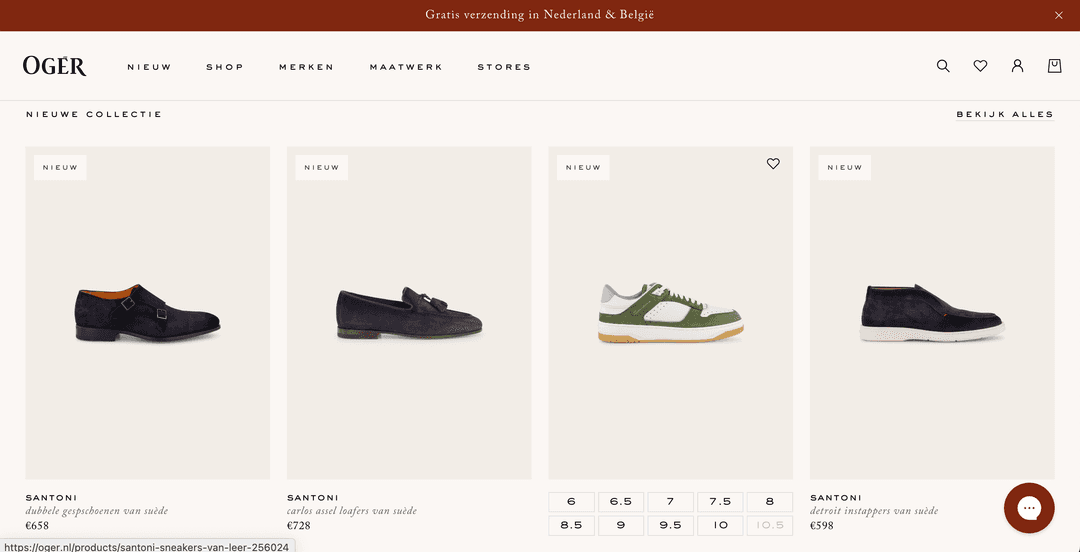The width and height of the screenshot is (1080, 552).
Task: Click the Nieuw badge on Detroit shoe
Action: pyautogui.click(x=844, y=167)
